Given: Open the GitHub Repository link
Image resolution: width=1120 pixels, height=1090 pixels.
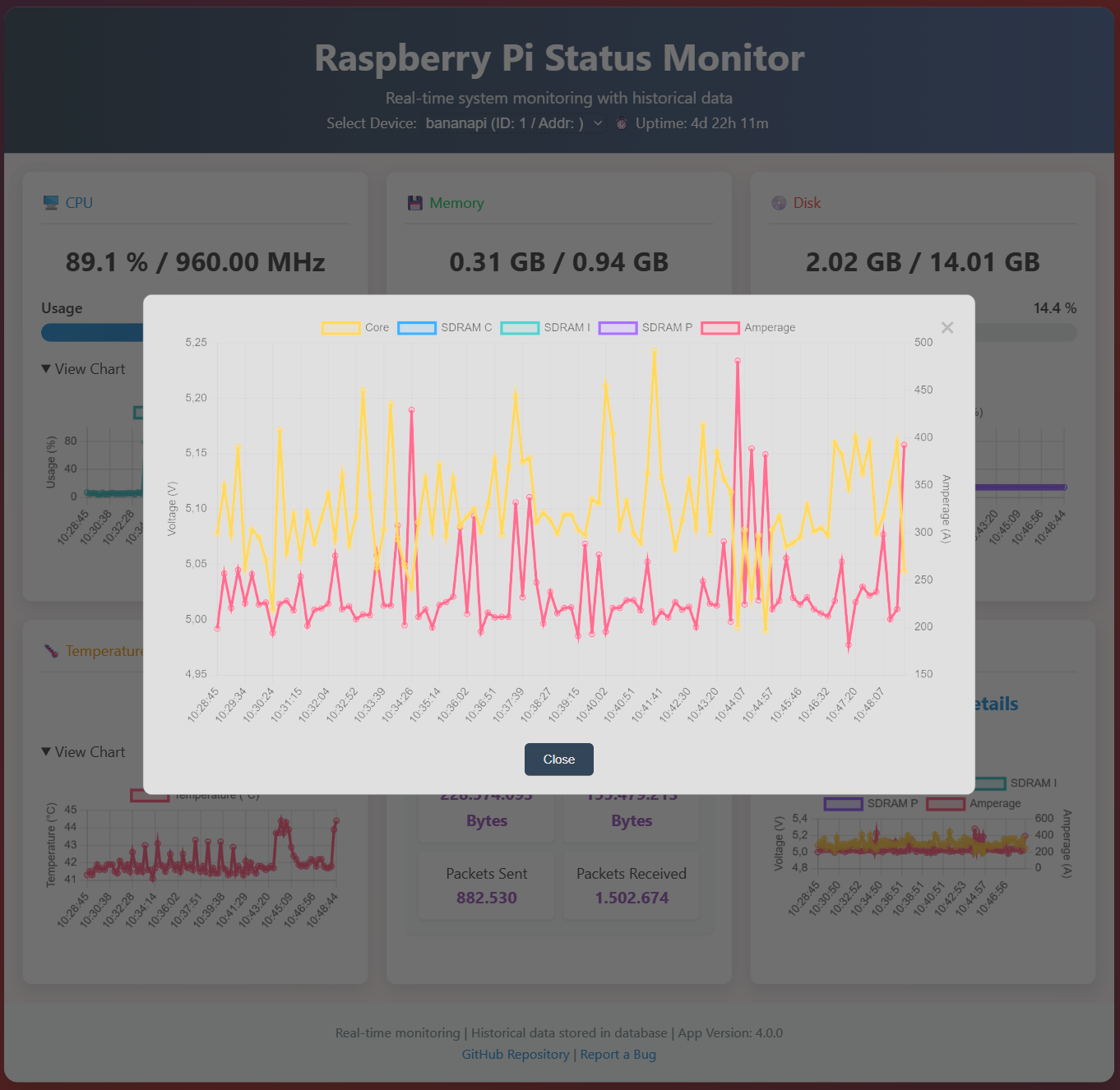Looking at the screenshot, I should 516,1054.
